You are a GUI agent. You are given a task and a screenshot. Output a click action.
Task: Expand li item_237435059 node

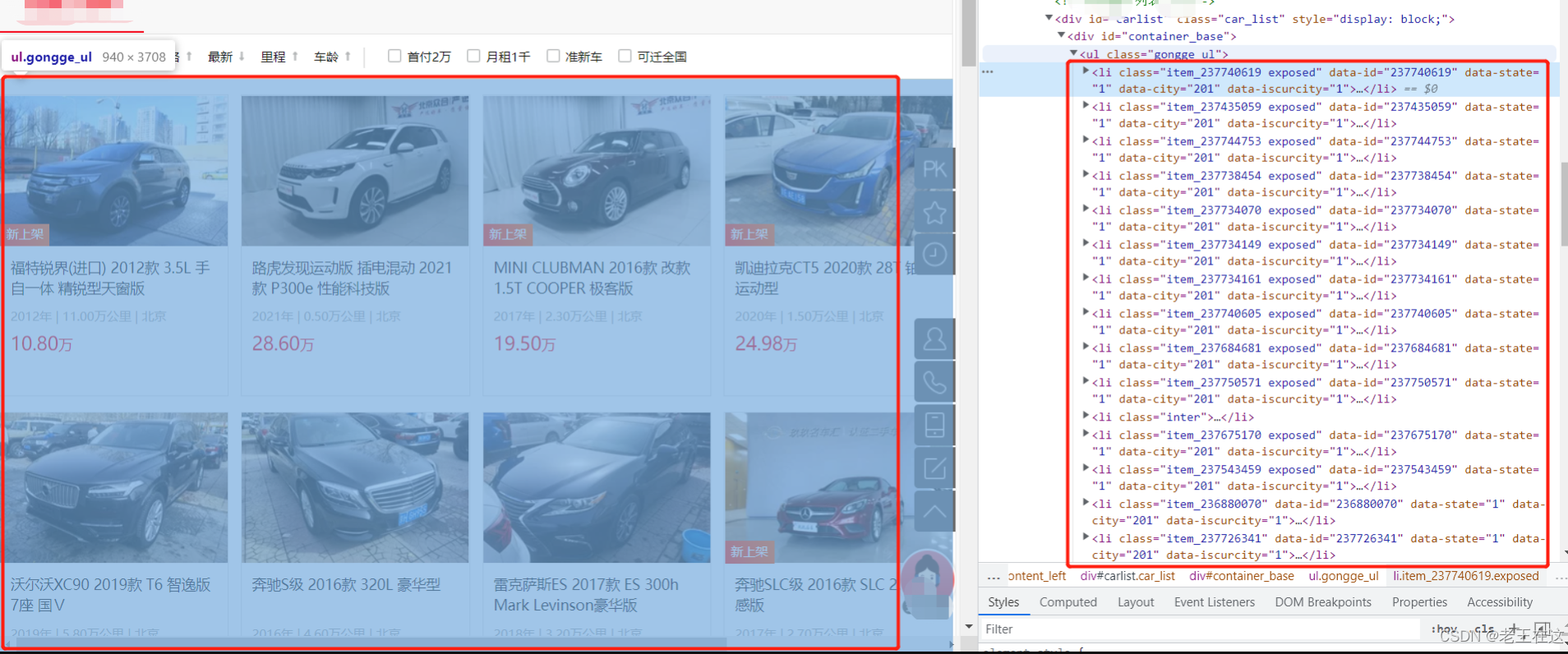1086,106
